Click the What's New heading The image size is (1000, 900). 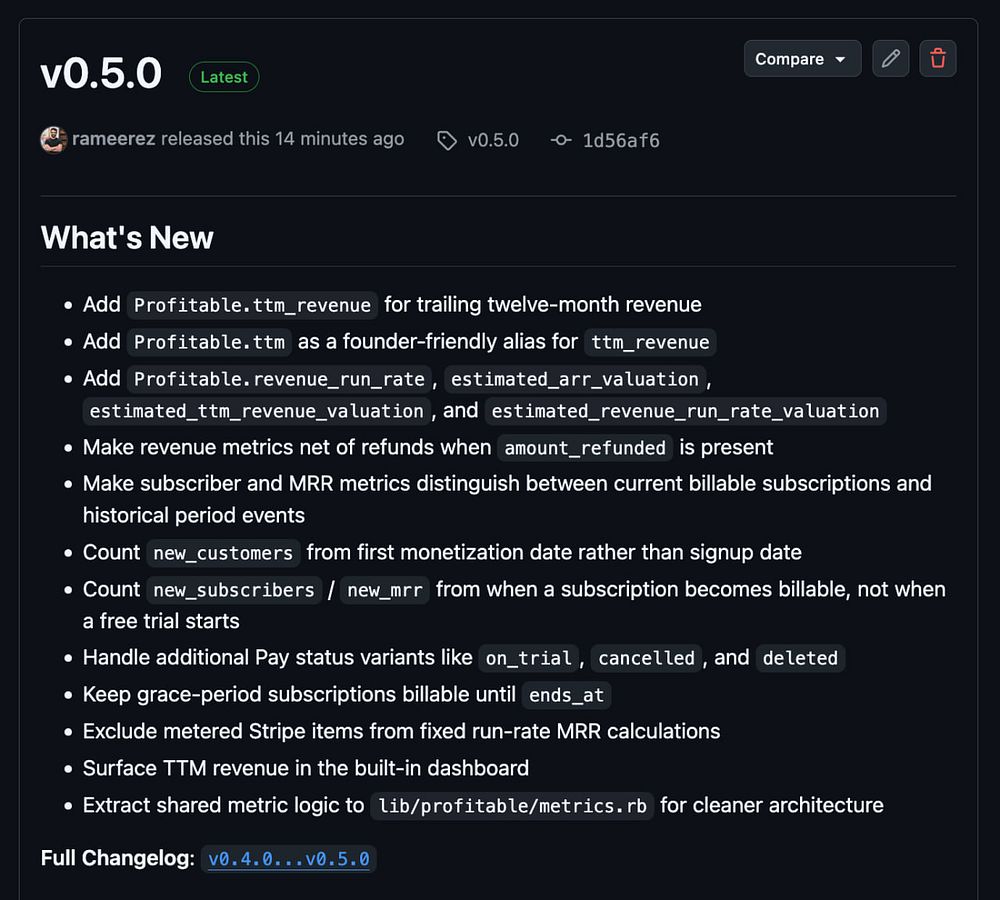tap(127, 238)
